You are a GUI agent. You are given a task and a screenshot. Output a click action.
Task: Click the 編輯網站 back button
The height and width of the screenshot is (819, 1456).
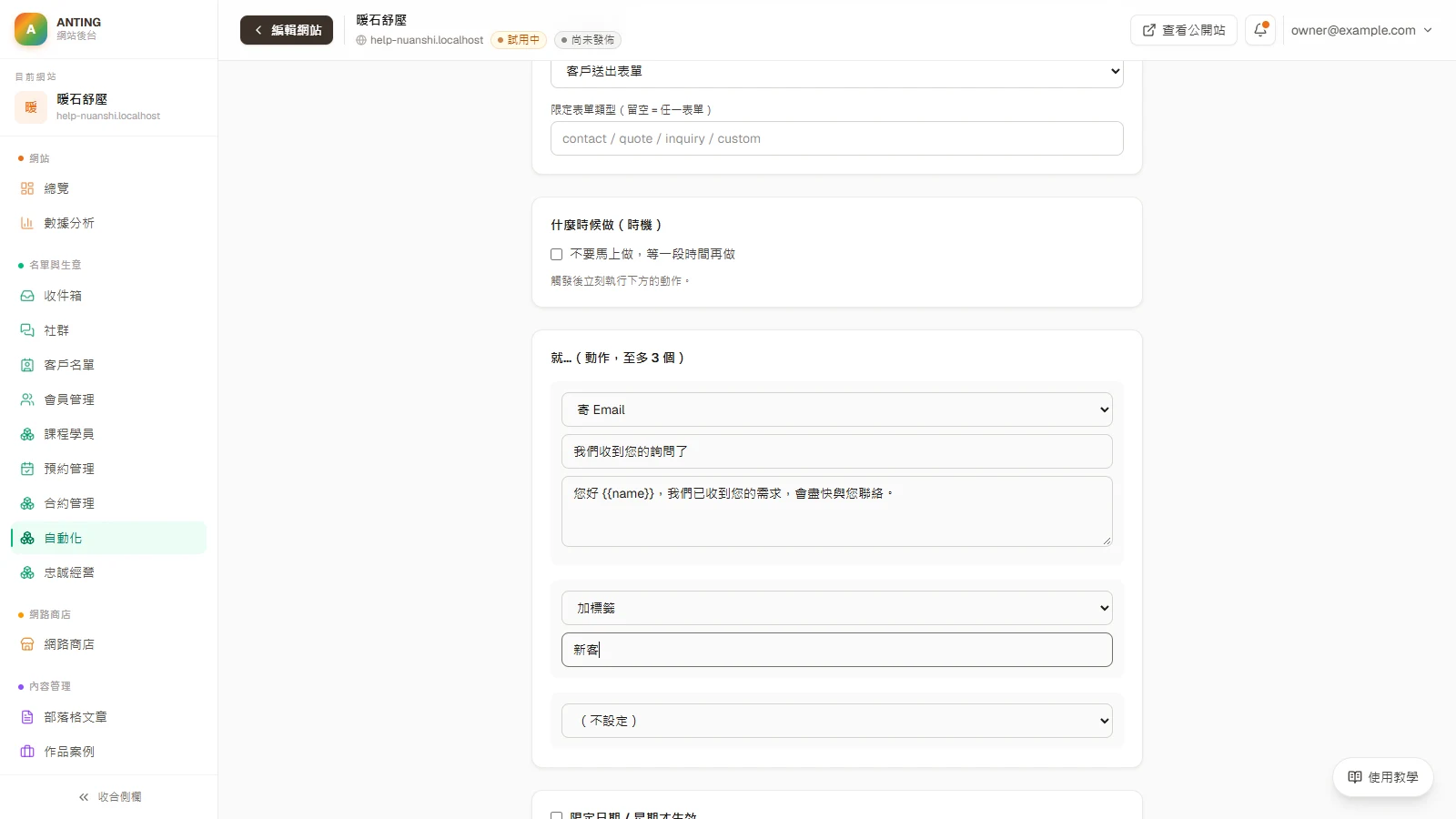287,30
